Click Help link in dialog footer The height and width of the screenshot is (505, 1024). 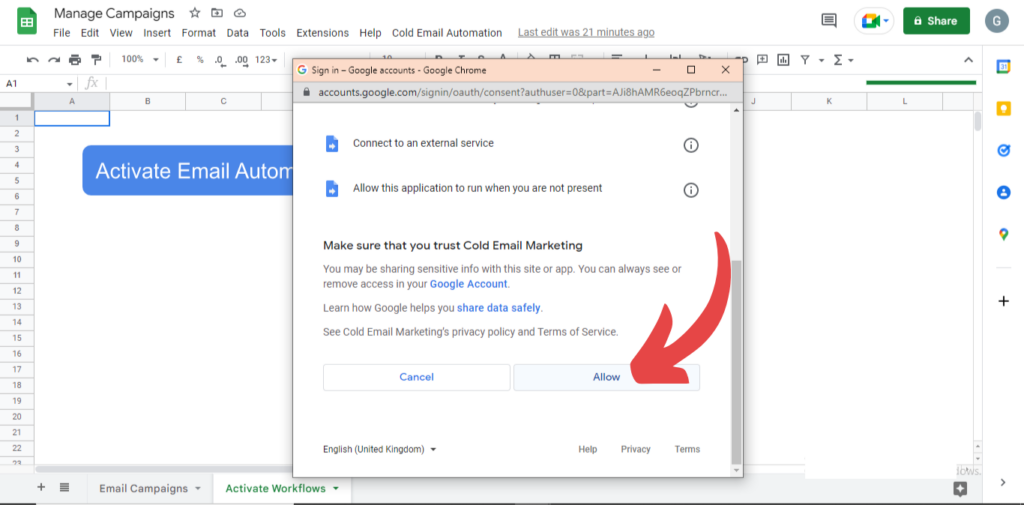pos(587,449)
